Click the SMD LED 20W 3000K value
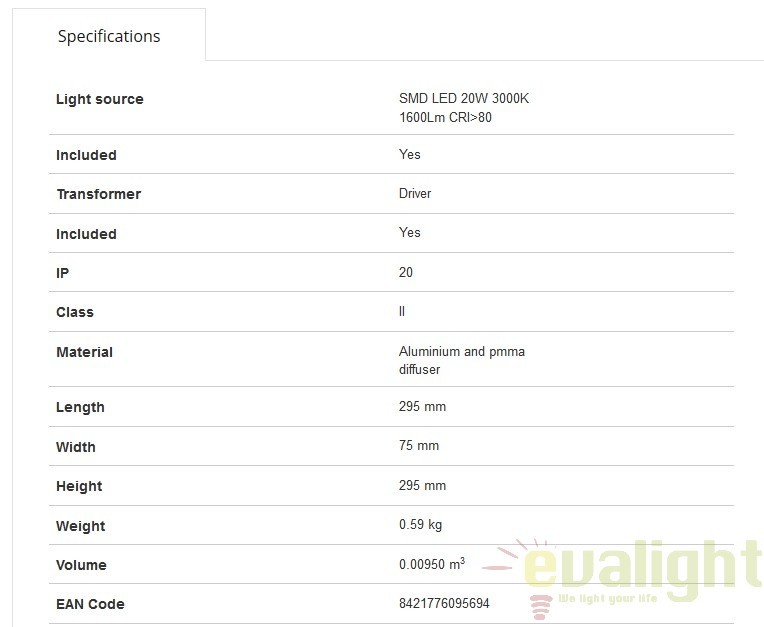 (463, 98)
